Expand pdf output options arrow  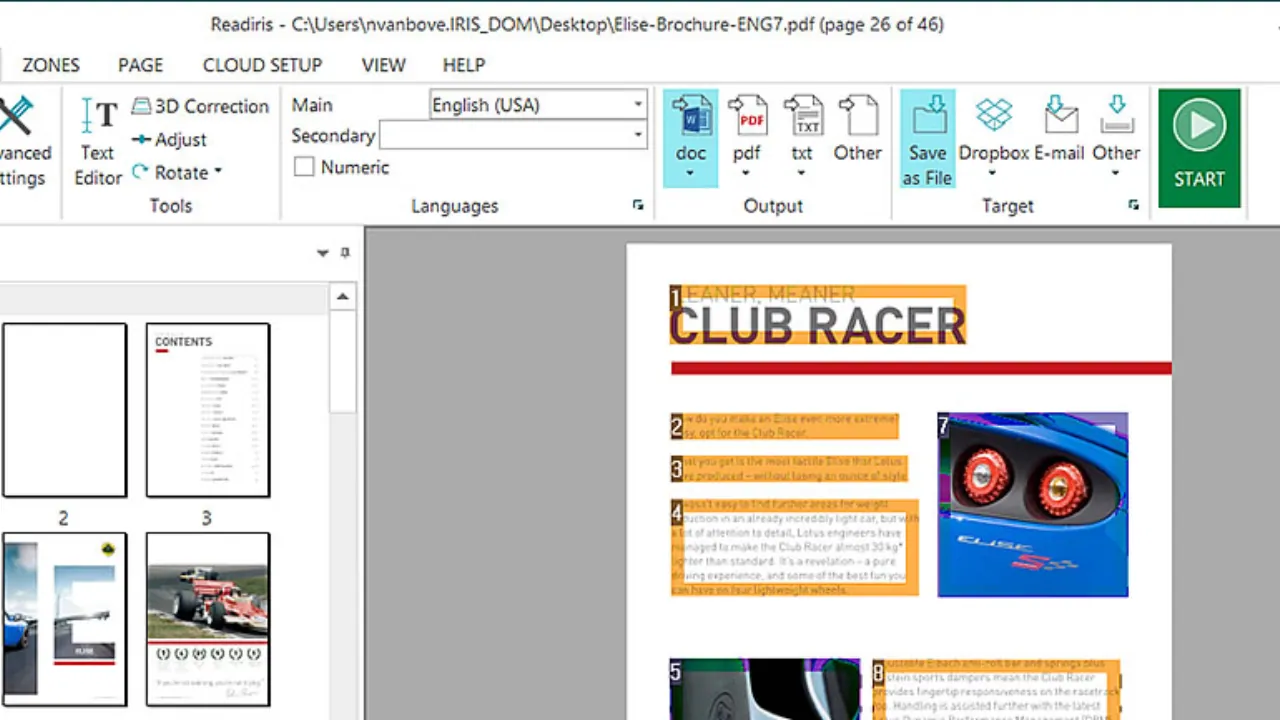click(746, 174)
